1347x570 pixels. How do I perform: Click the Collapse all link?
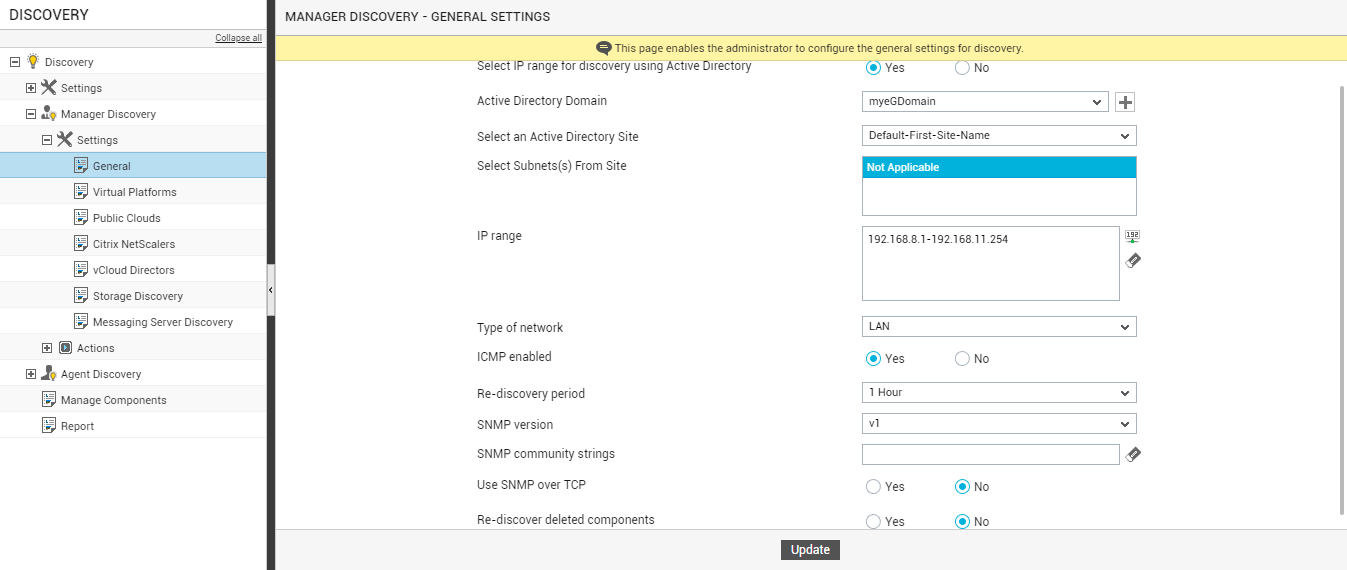coord(238,38)
